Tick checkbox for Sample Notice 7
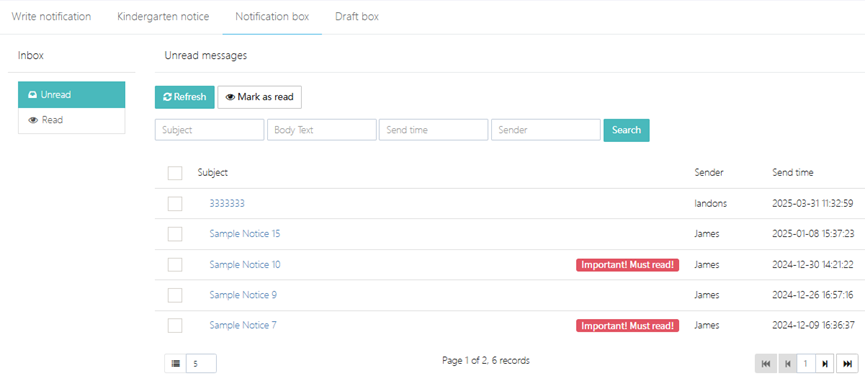 pos(175,326)
